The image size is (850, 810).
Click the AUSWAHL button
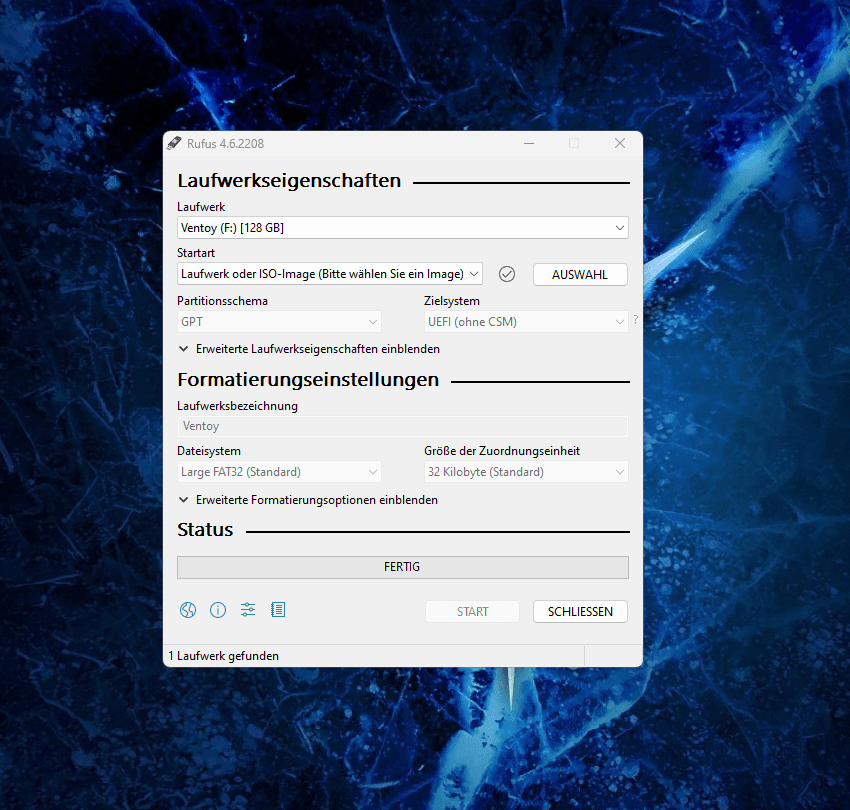click(x=580, y=274)
